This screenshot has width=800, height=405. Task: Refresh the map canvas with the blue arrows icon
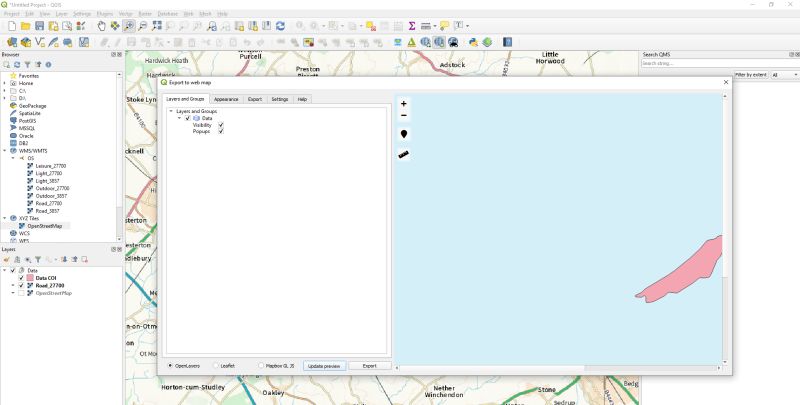click(x=280, y=26)
